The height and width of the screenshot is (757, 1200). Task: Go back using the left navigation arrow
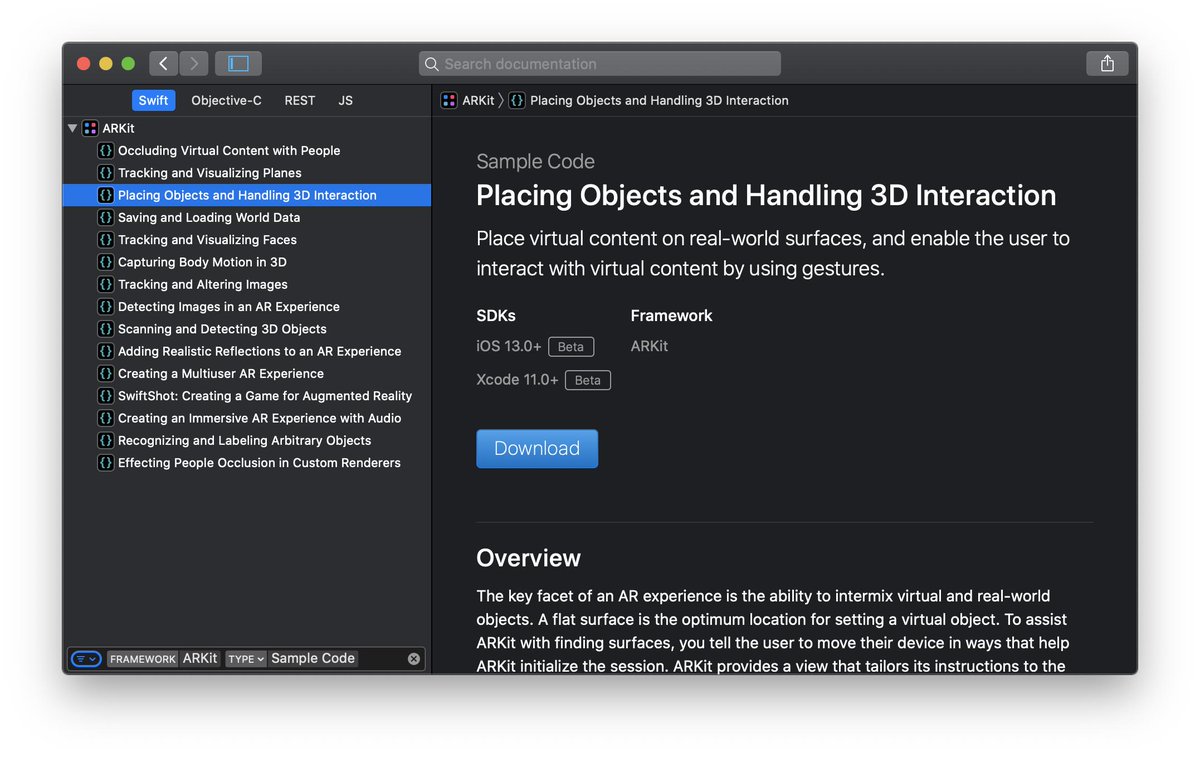[x=163, y=62]
